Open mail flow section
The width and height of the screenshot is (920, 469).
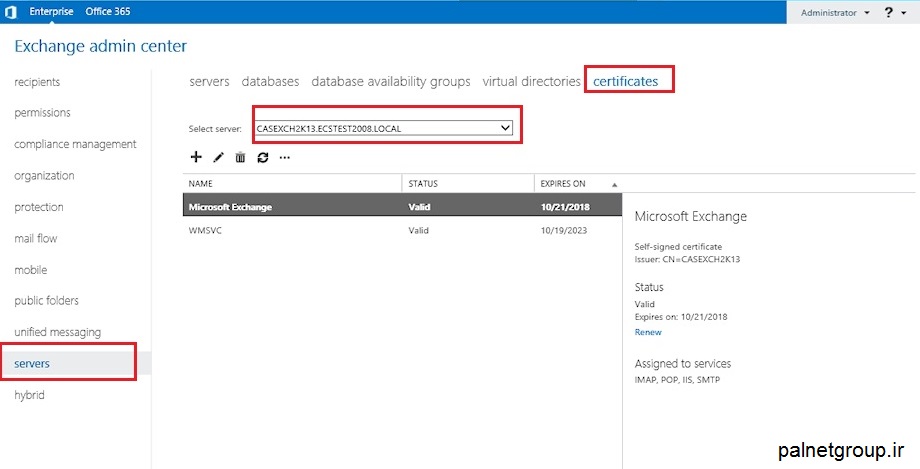[36, 238]
